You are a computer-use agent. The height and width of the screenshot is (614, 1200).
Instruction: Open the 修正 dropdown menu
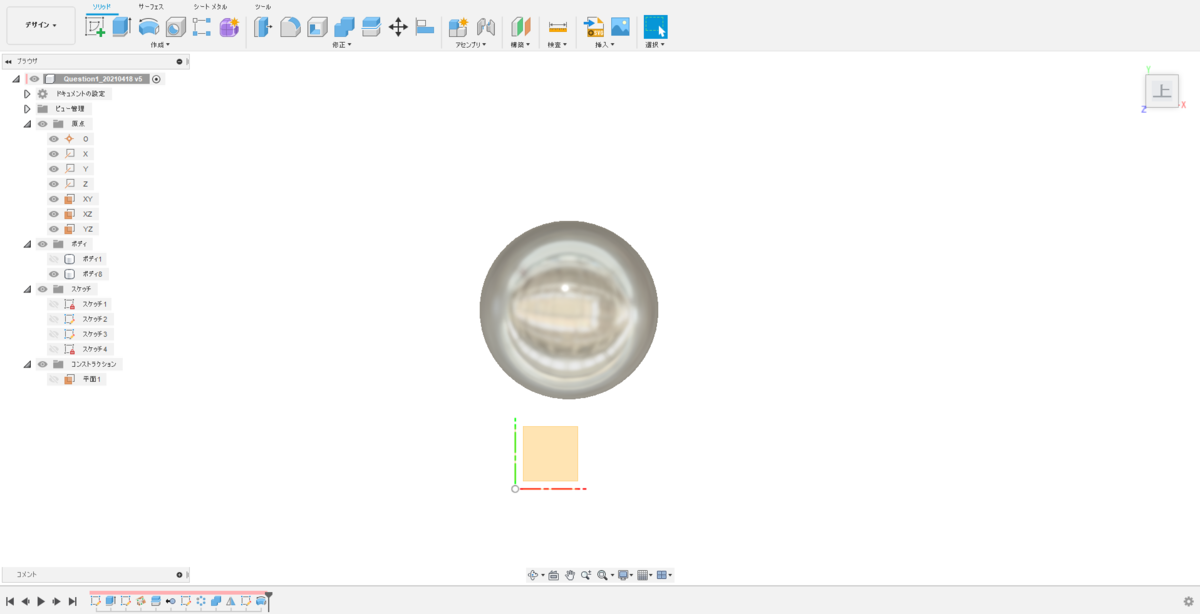coord(342,45)
